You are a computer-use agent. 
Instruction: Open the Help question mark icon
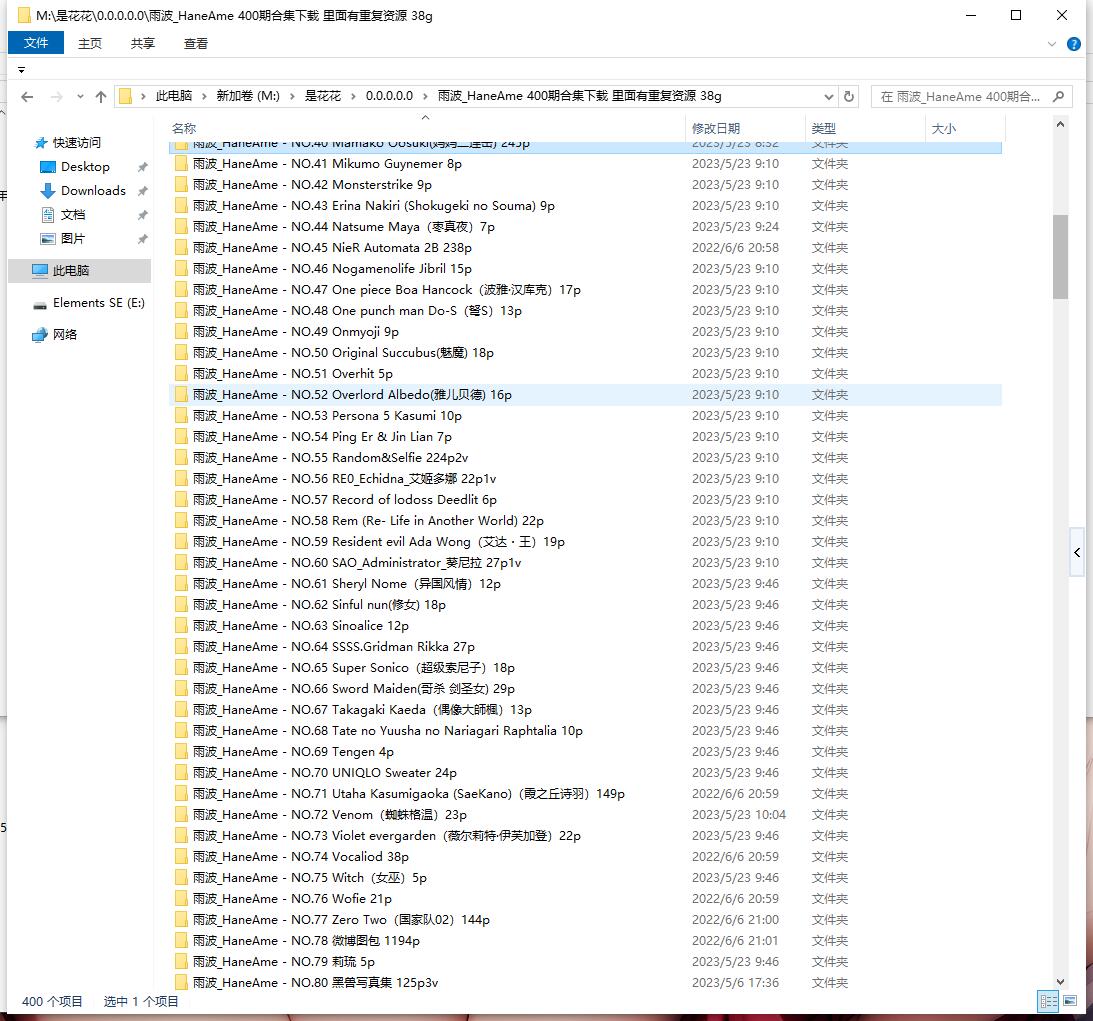point(1074,44)
